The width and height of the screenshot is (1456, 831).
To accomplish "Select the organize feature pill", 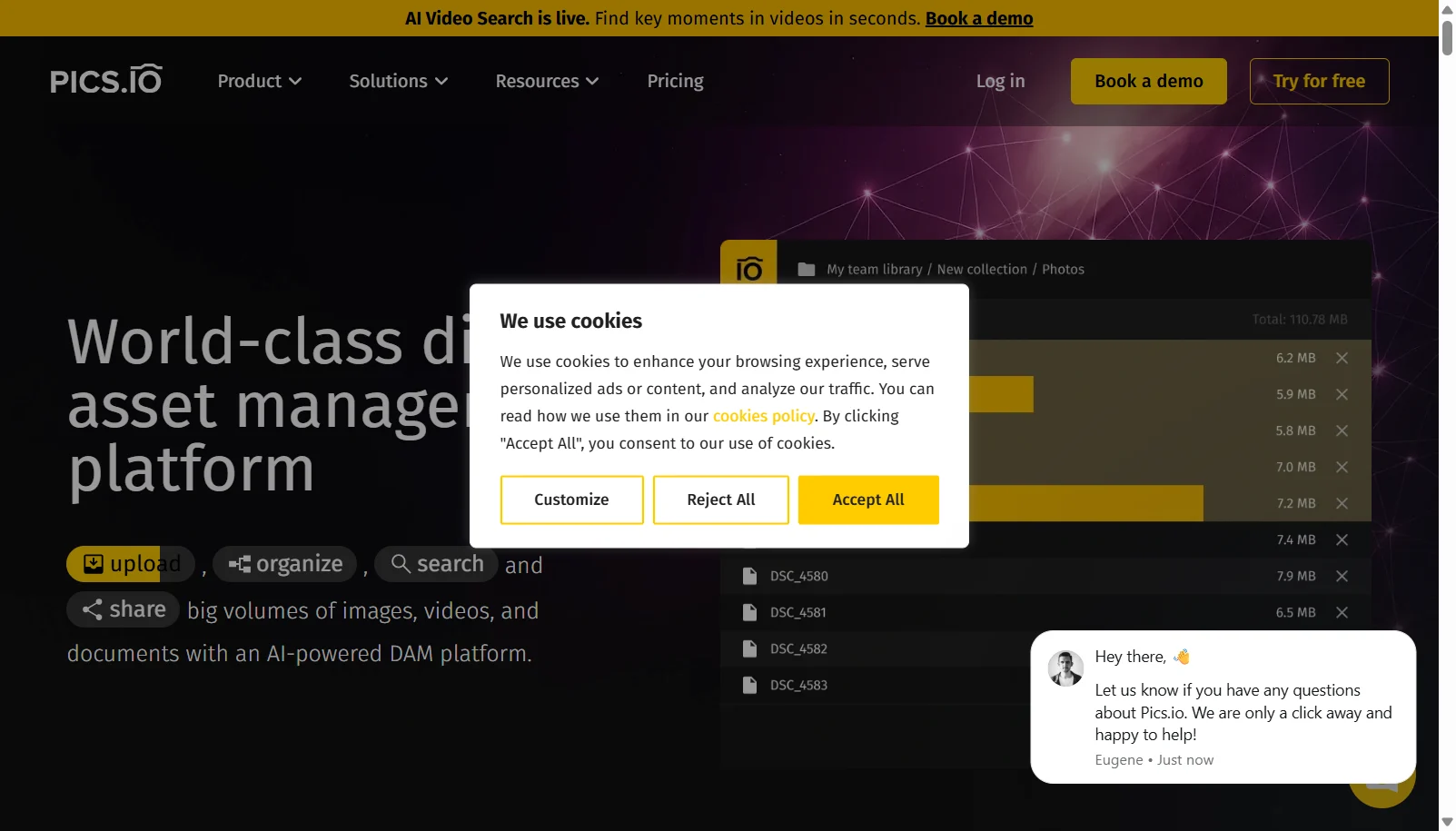I will point(285,564).
